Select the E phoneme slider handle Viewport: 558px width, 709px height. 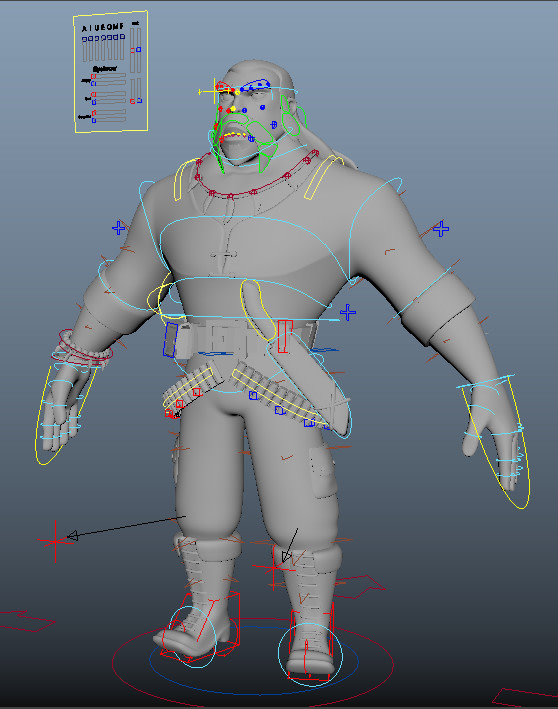pos(104,38)
